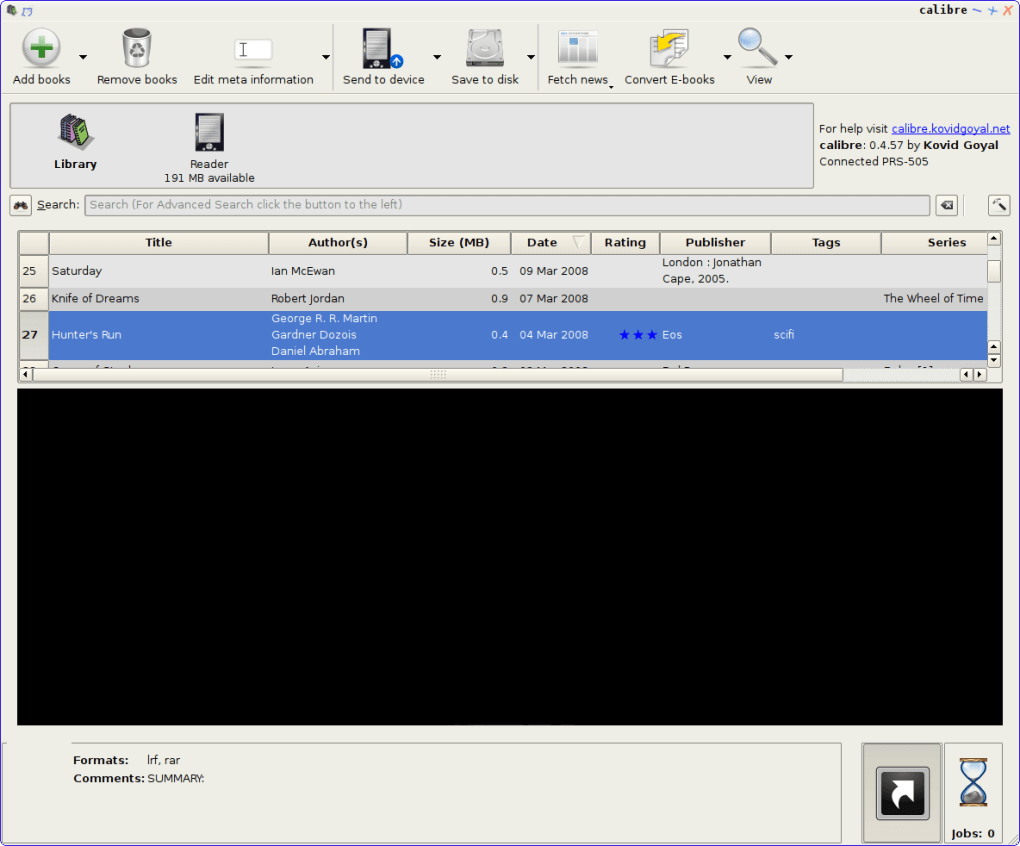Open the calibre.kovidgoyal.net help link
1020x846 pixels.
point(949,128)
